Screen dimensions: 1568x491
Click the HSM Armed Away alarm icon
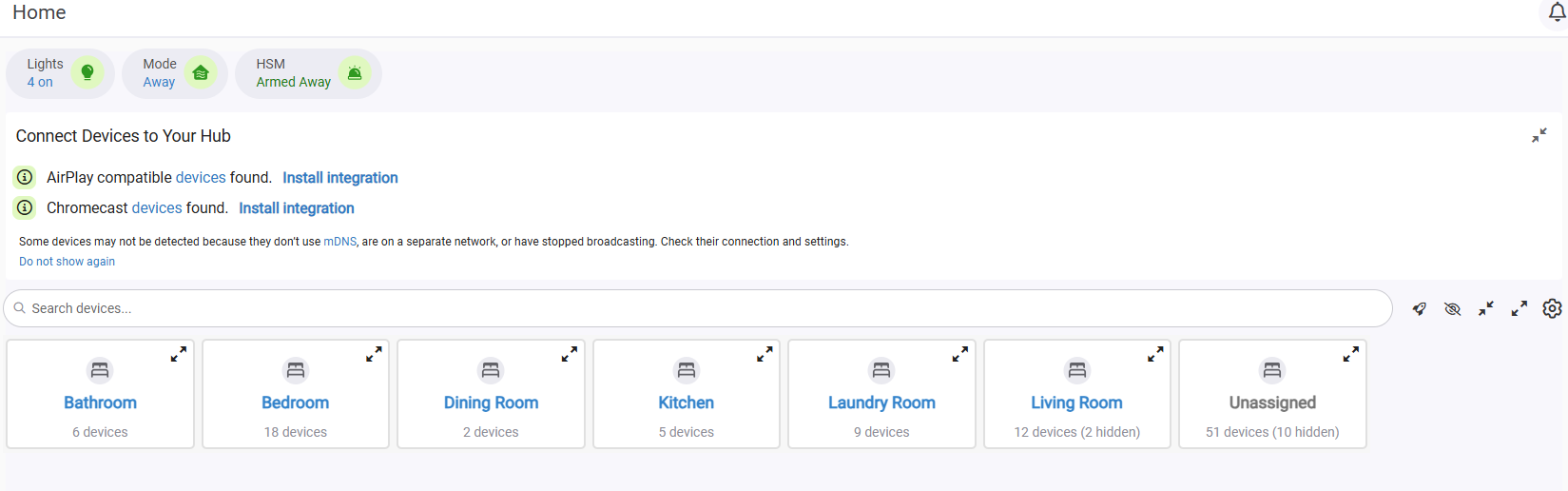(x=355, y=72)
